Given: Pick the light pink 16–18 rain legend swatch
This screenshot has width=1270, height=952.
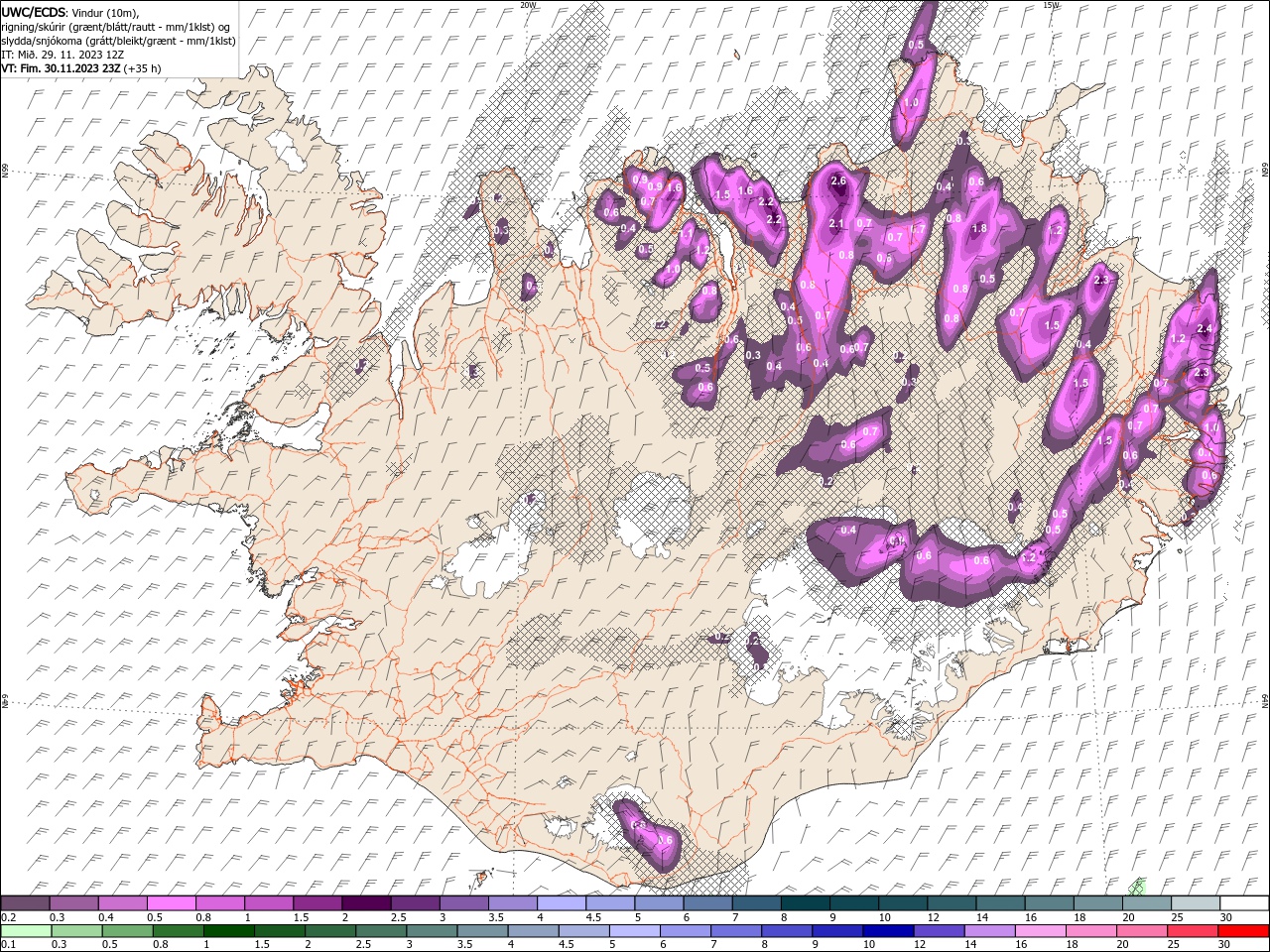Looking at the screenshot, I should pos(1040,931).
